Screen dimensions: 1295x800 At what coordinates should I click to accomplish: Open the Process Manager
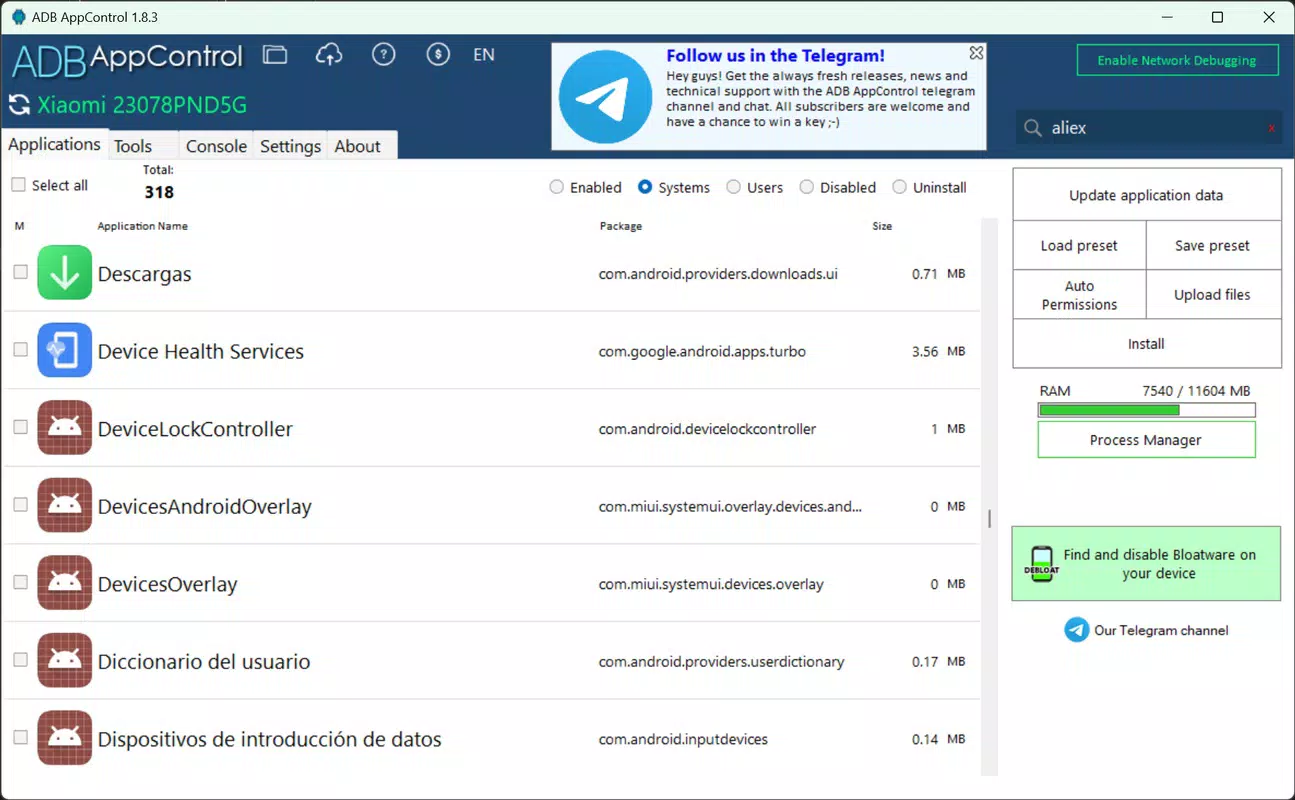coord(1146,440)
